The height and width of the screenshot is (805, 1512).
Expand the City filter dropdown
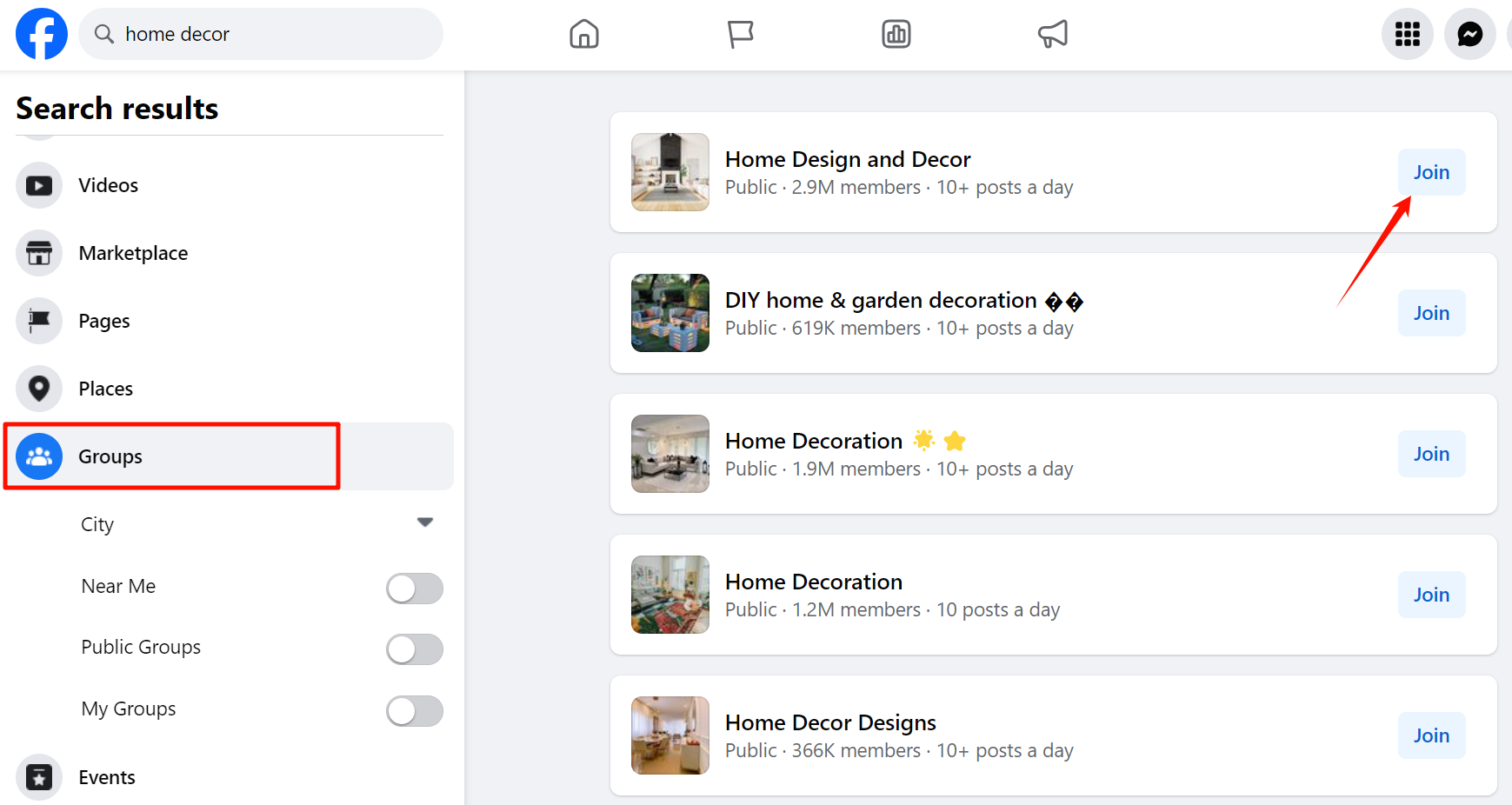(424, 522)
